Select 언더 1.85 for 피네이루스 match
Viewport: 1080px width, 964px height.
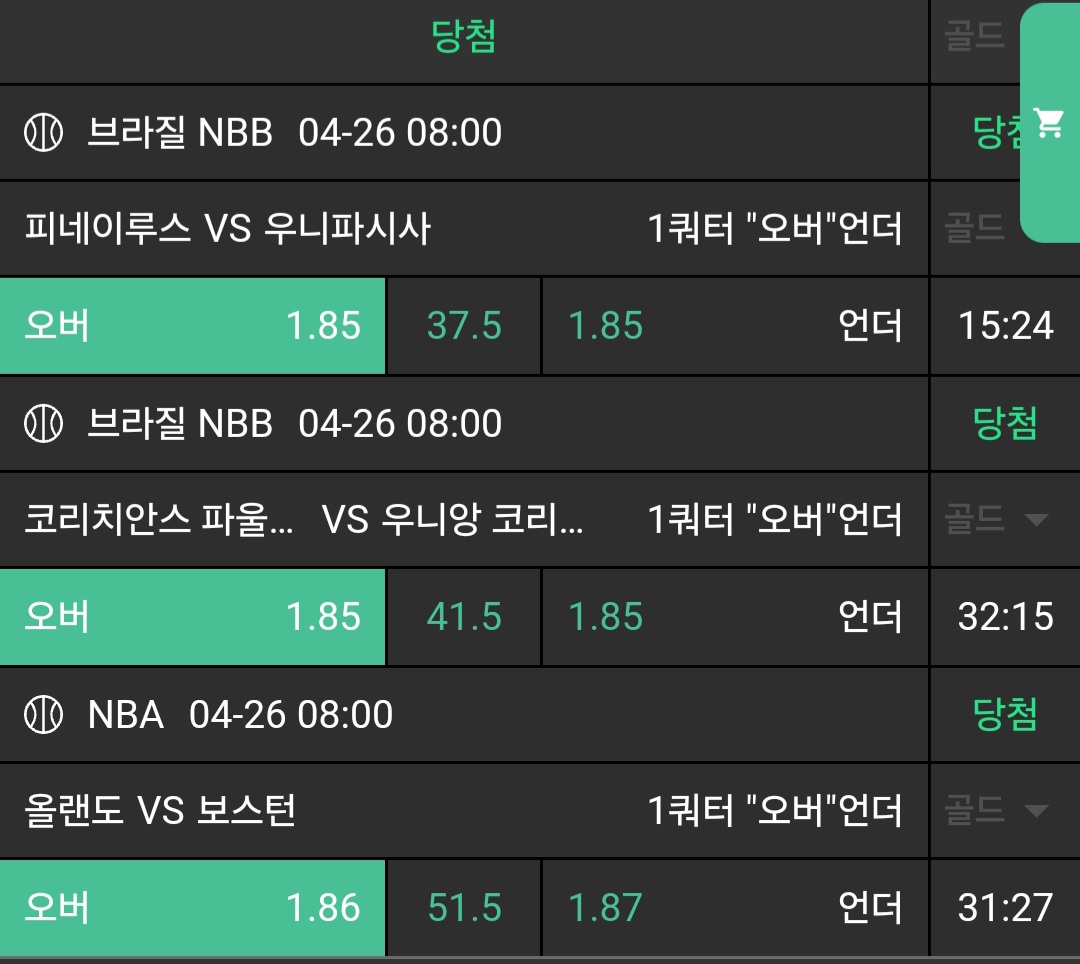tap(735, 326)
